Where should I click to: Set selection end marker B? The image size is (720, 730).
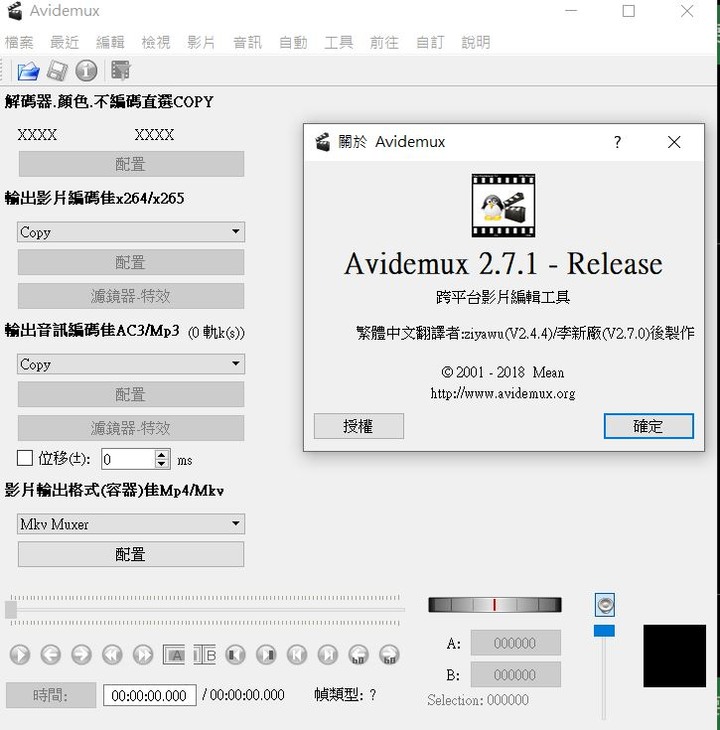205,655
